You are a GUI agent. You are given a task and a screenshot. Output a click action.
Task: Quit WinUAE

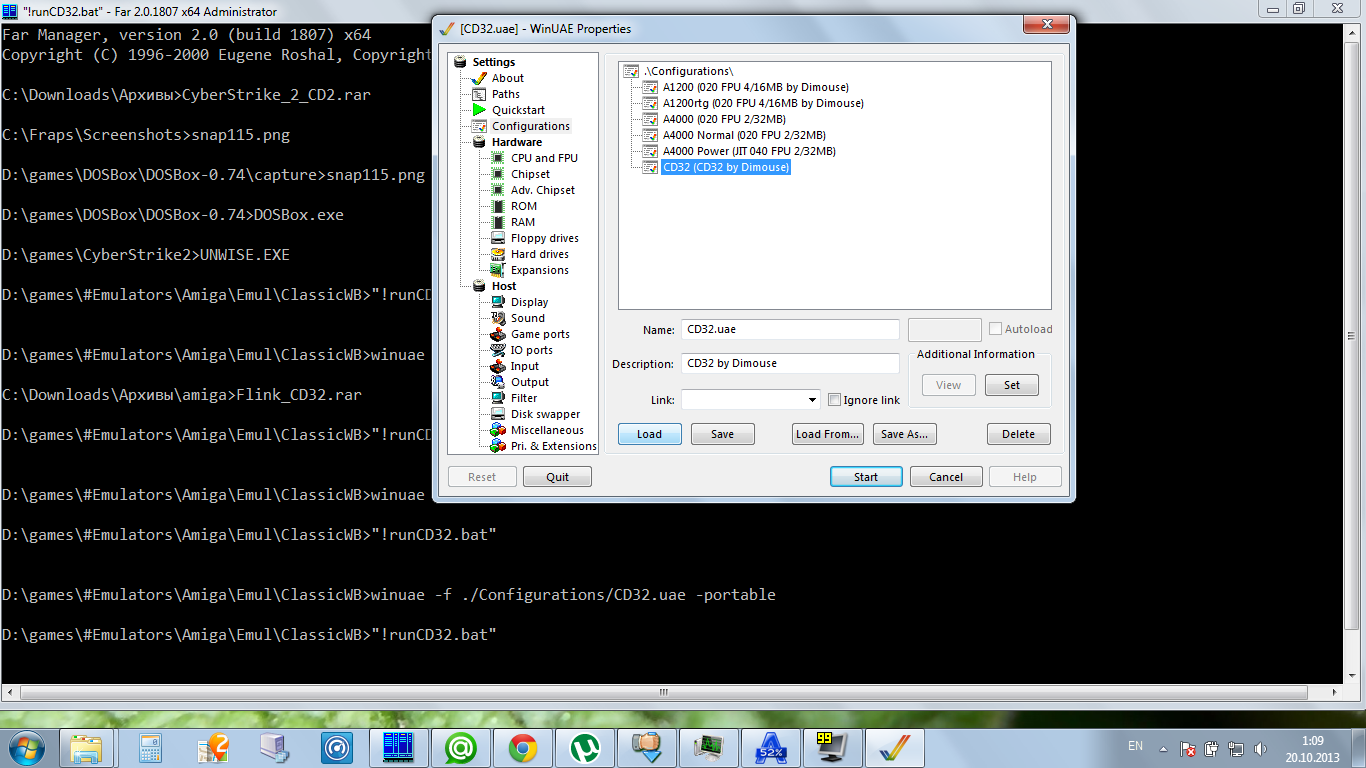coord(557,477)
